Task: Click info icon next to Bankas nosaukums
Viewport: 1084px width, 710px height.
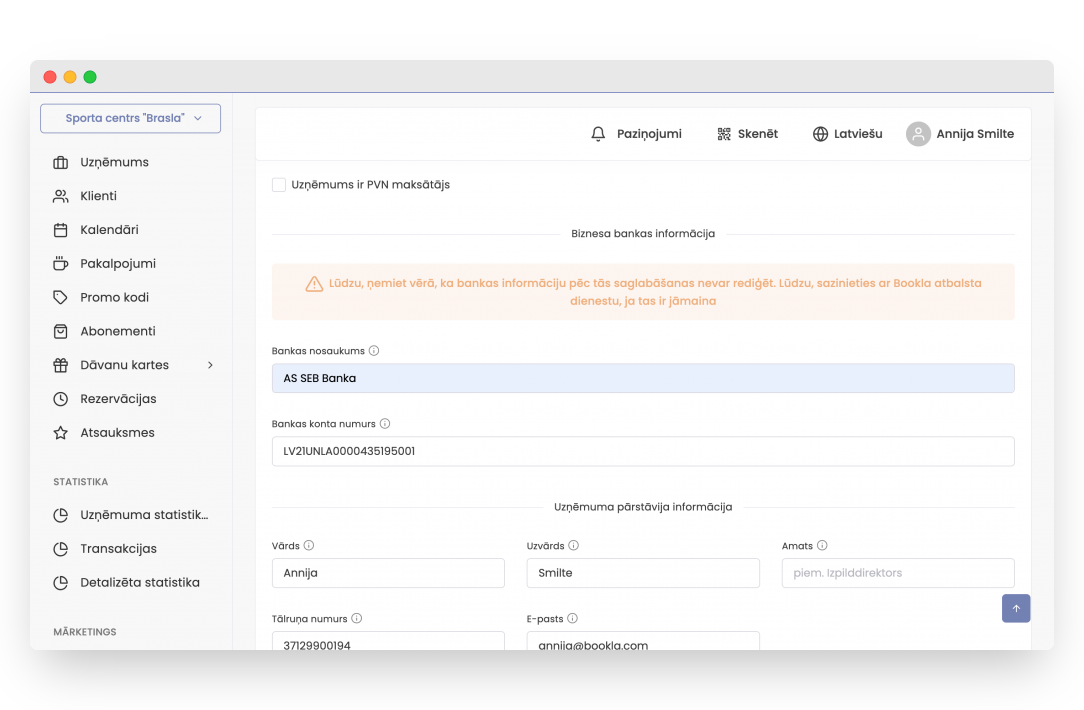Action: [374, 351]
